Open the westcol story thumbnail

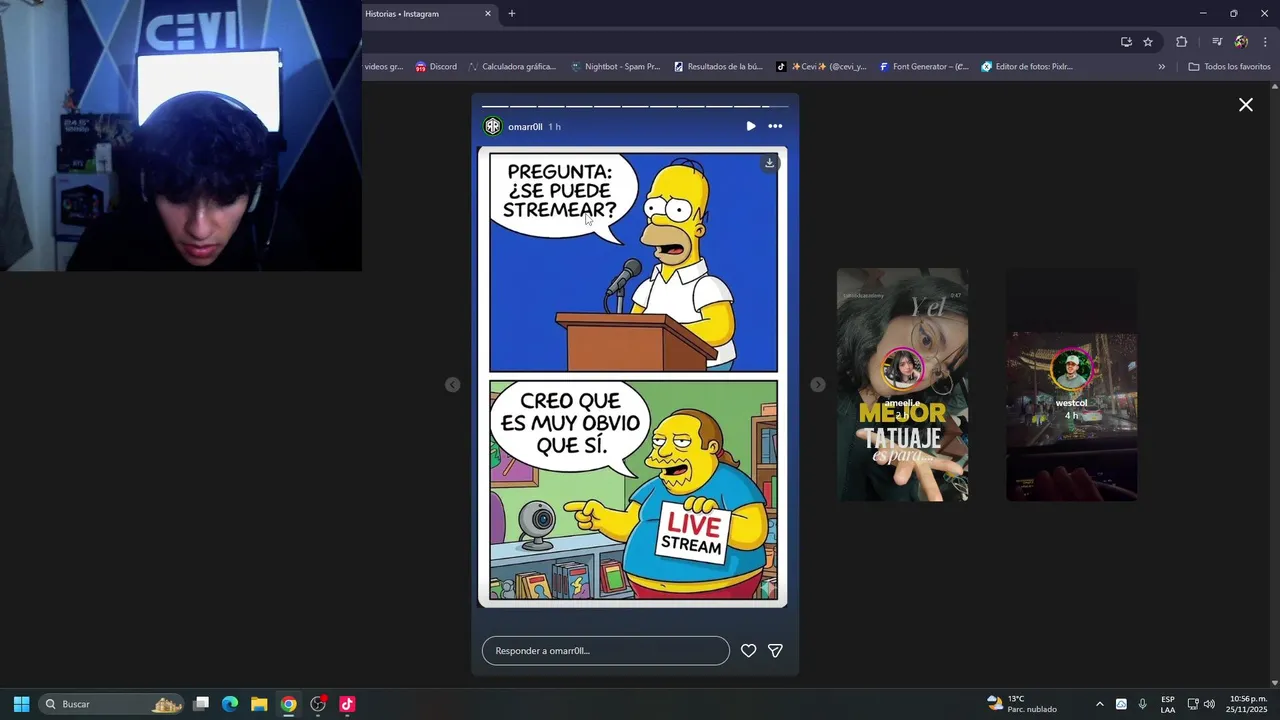[x=1071, y=385]
